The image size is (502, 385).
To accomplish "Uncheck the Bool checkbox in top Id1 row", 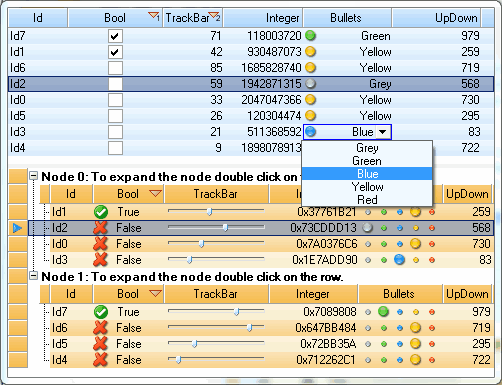I will coord(115,52).
